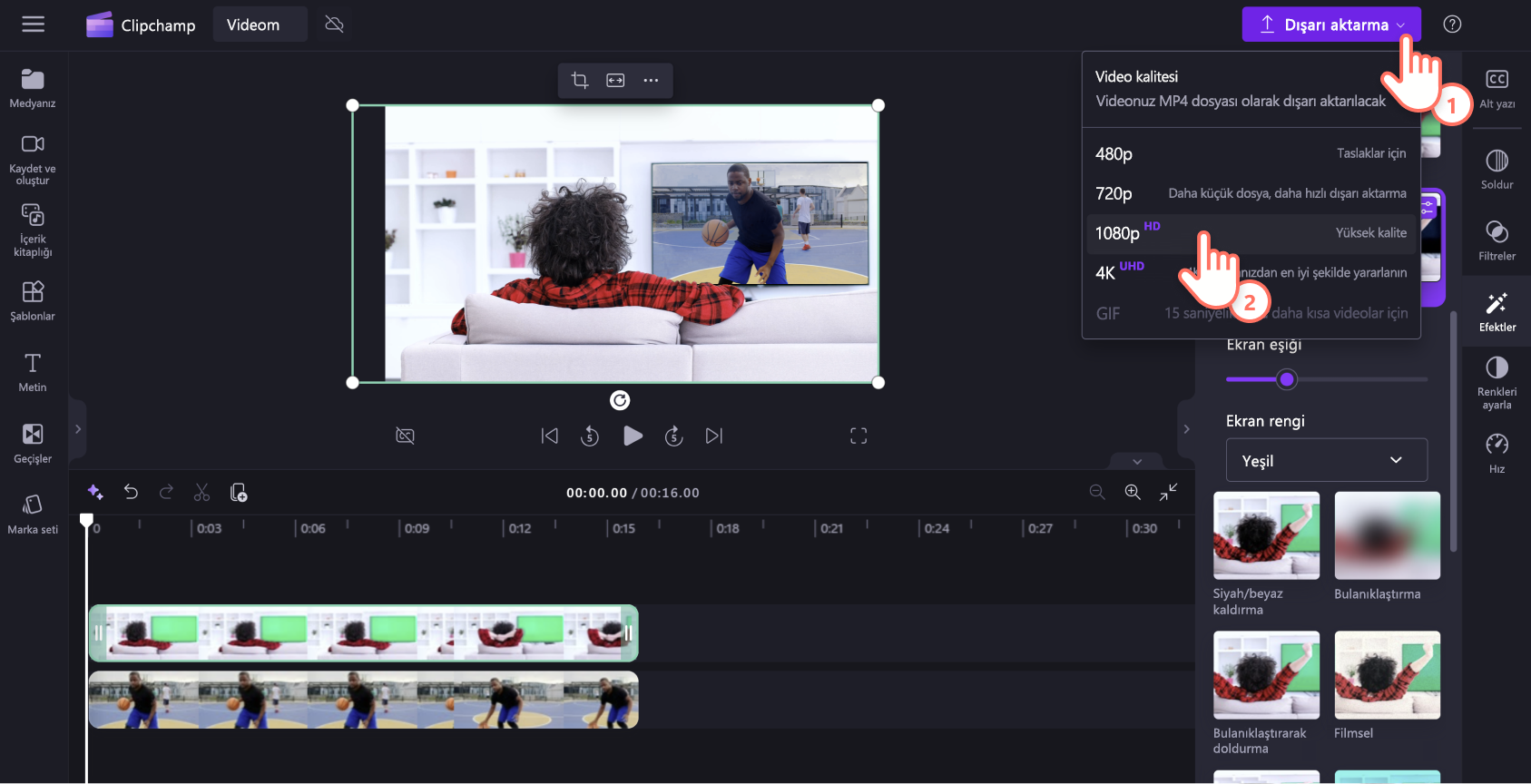Play the video preview
The height and width of the screenshot is (784, 1531).
coord(633,436)
